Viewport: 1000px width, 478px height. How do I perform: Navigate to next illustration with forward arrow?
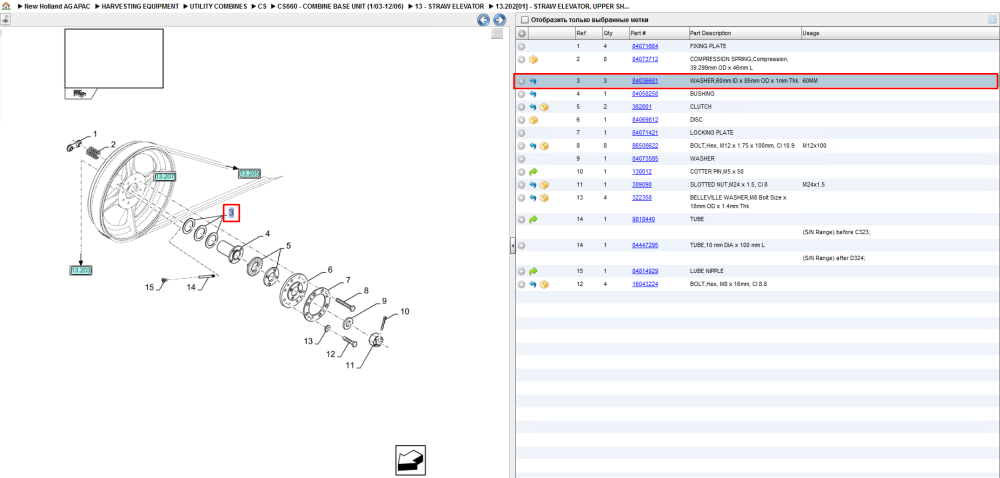click(x=499, y=20)
